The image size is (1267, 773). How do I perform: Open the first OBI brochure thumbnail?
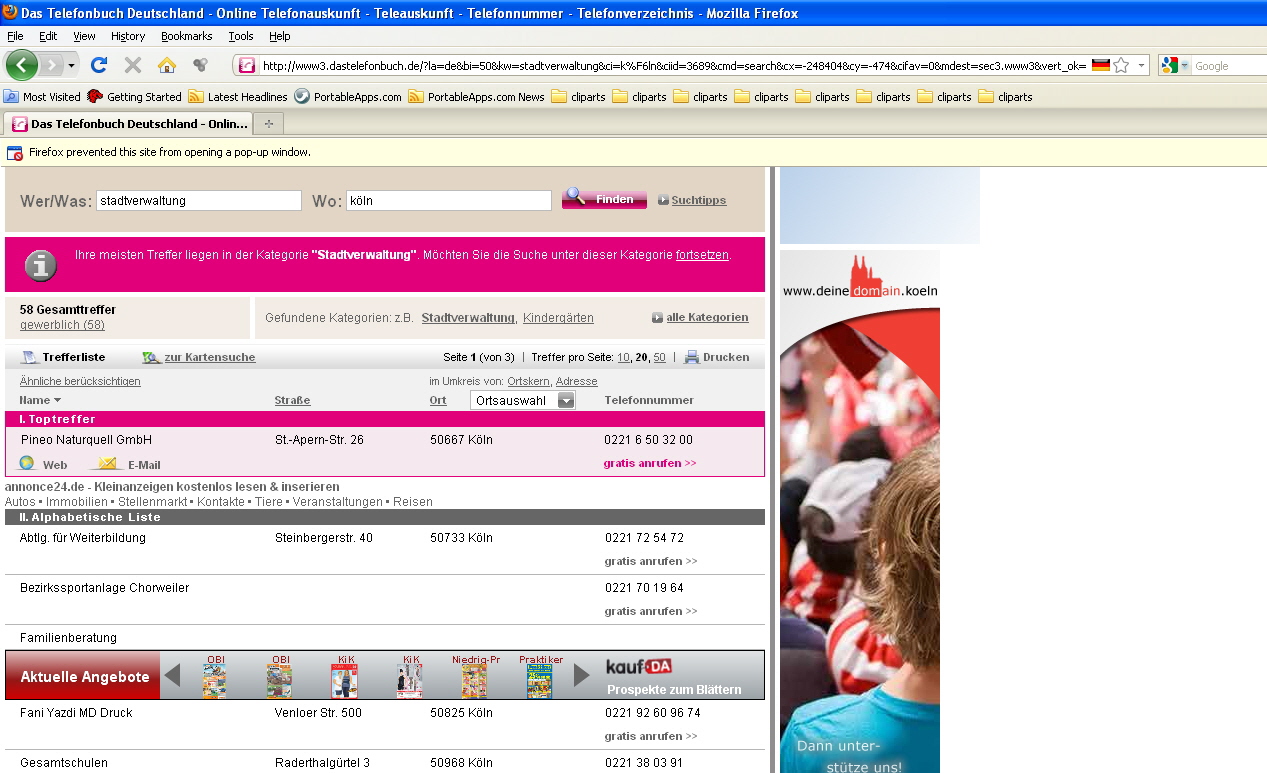point(214,681)
